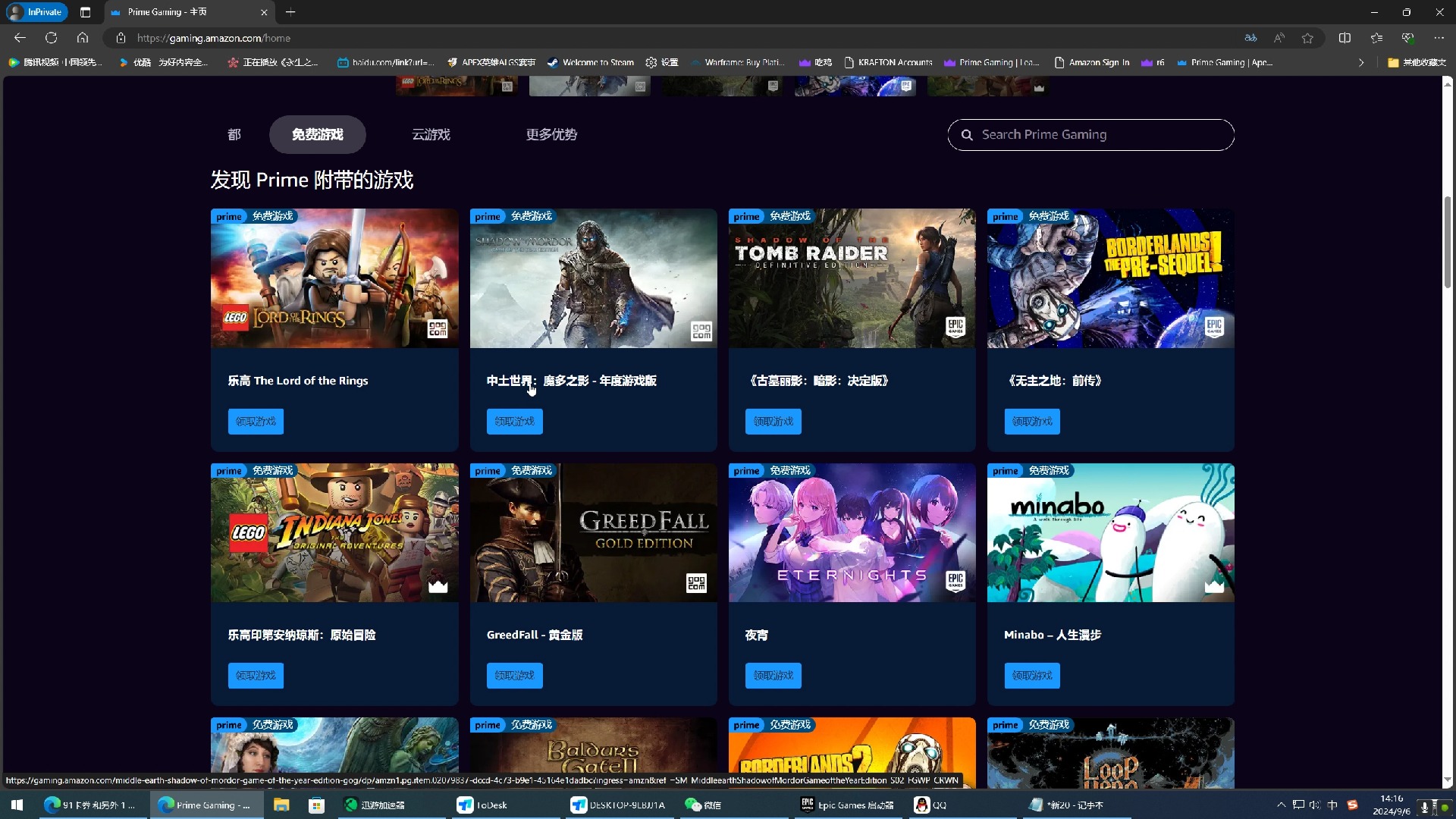The width and height of the screenshot is (1456, 819).
Task: Claim the 夜宵 Eternights game
Action: tap(773, 676)
